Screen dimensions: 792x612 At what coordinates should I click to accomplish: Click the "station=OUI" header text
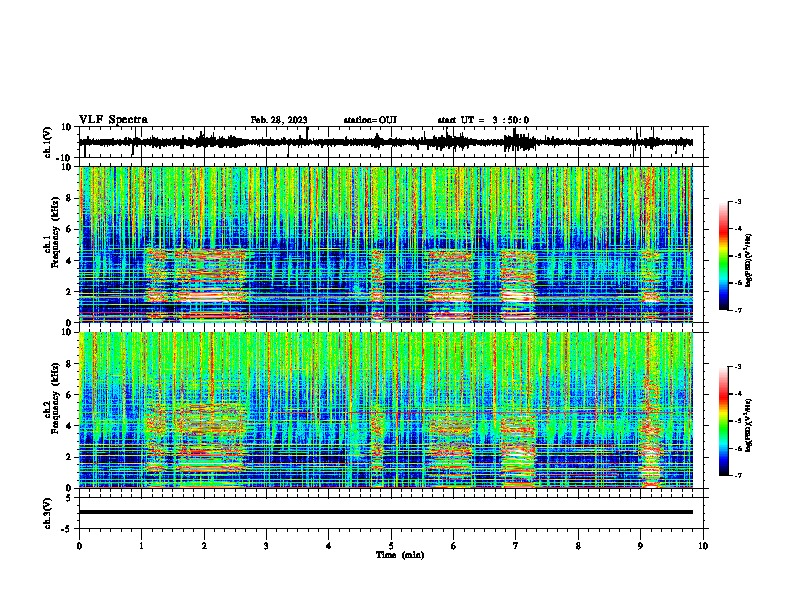370,120
